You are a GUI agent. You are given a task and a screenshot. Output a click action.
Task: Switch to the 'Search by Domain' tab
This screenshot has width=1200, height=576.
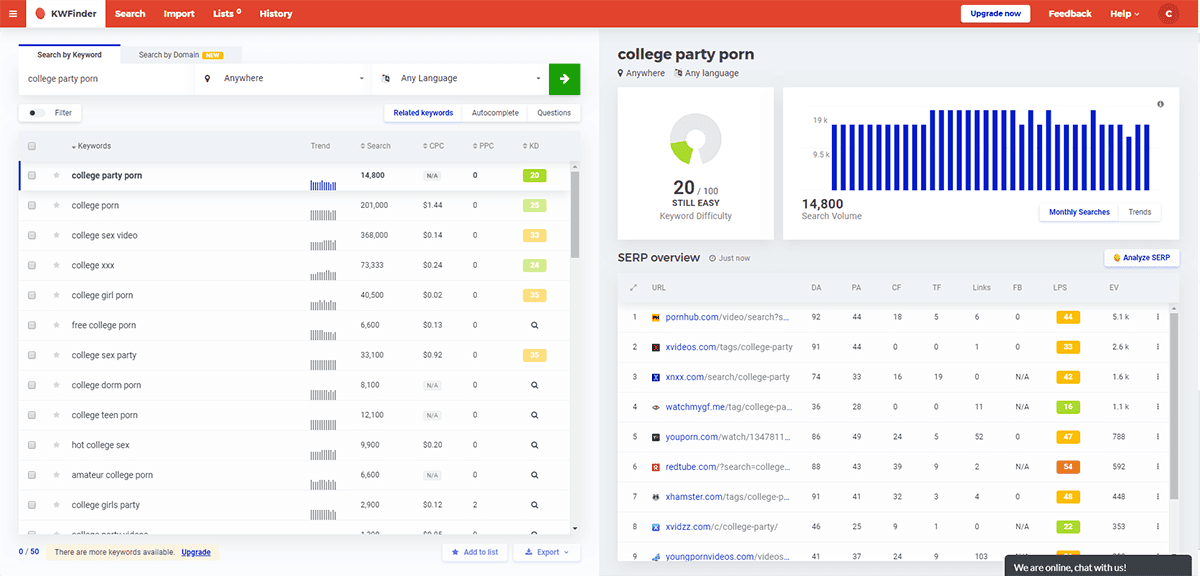click(x=180, y=55)
